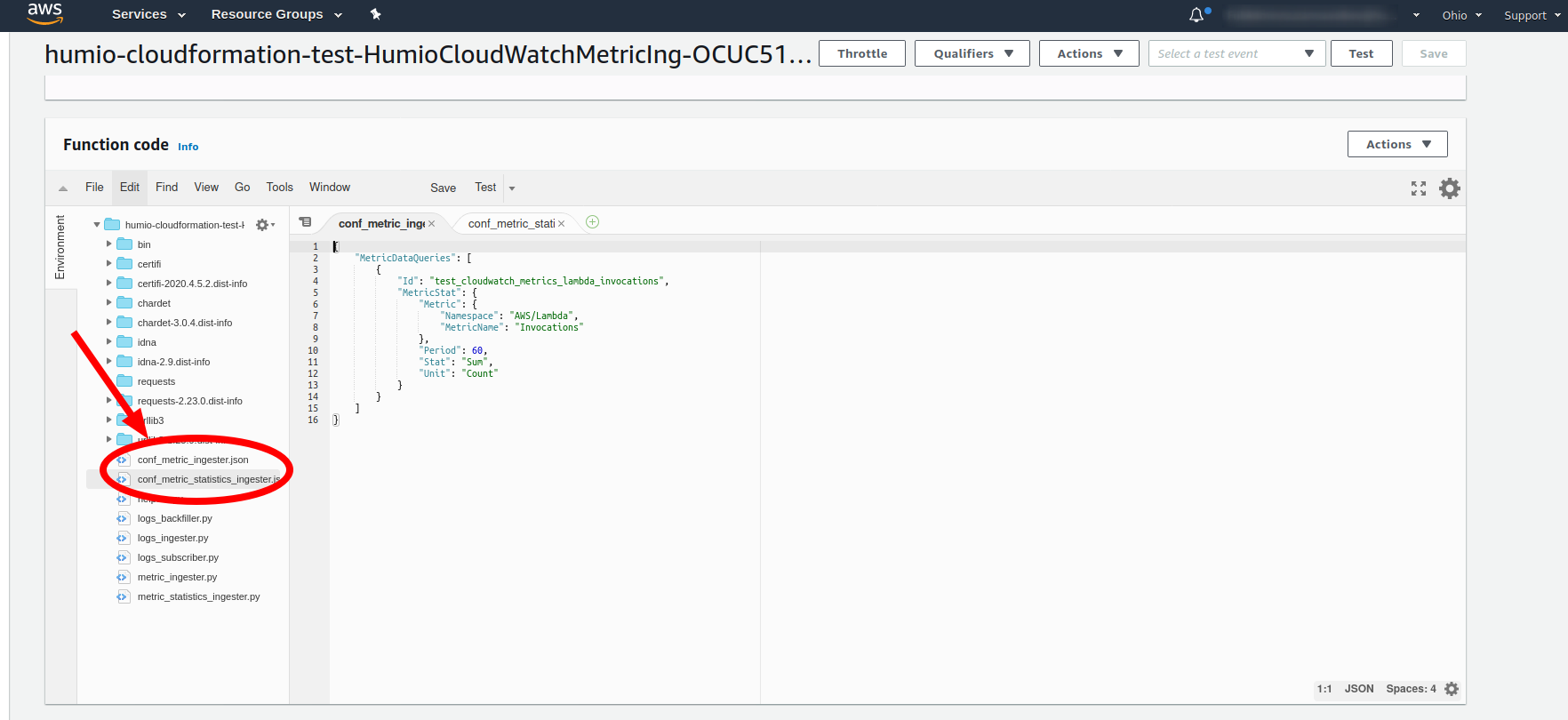The width and height of the screenshot is (1568, 720).
Task: Open status bar settings gear icon
Action: 1452,689
